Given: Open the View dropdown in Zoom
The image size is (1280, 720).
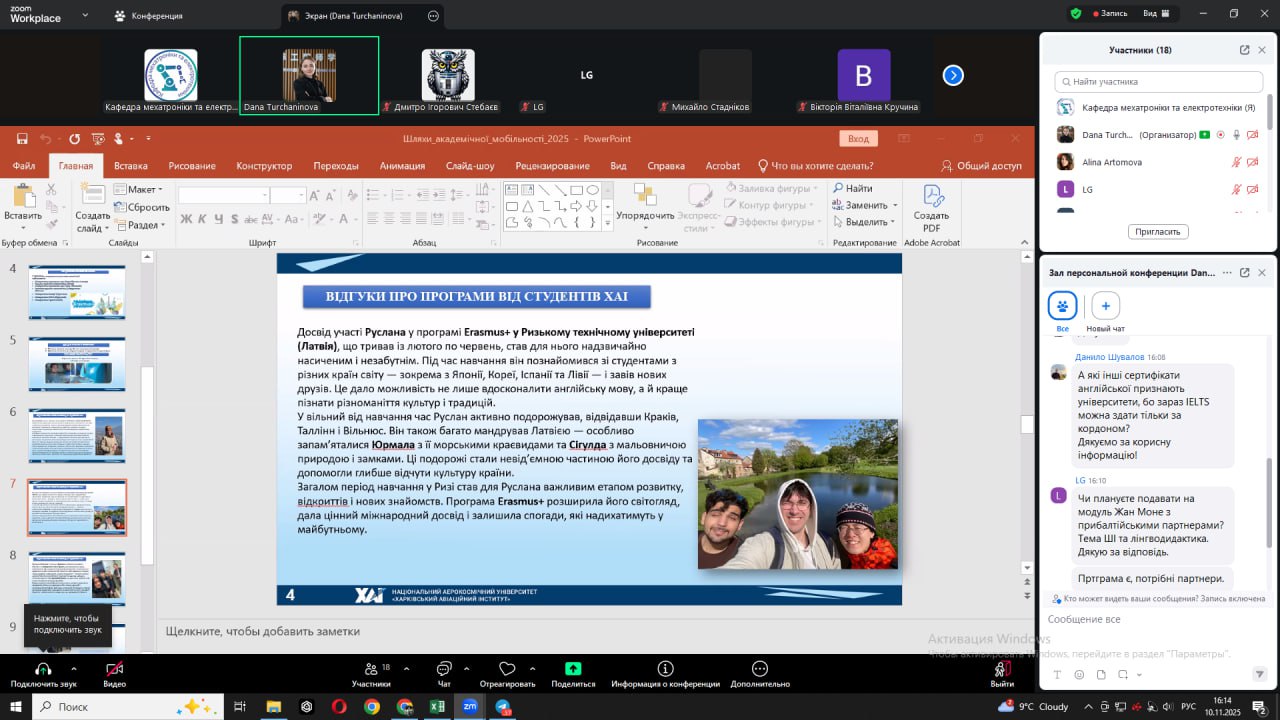Looking at the screenshot, I should click(1155, 14).
